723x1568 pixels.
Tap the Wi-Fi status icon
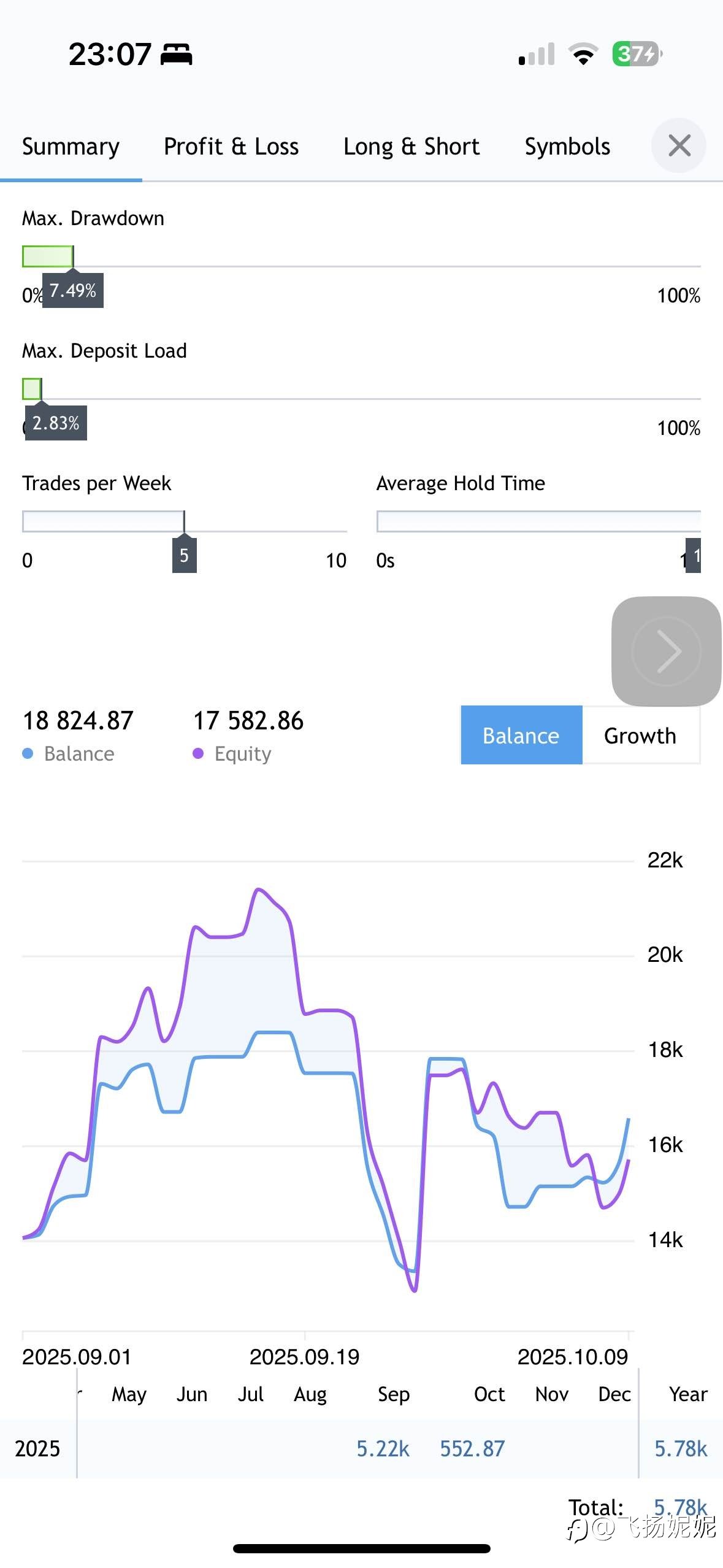point(583,54)
